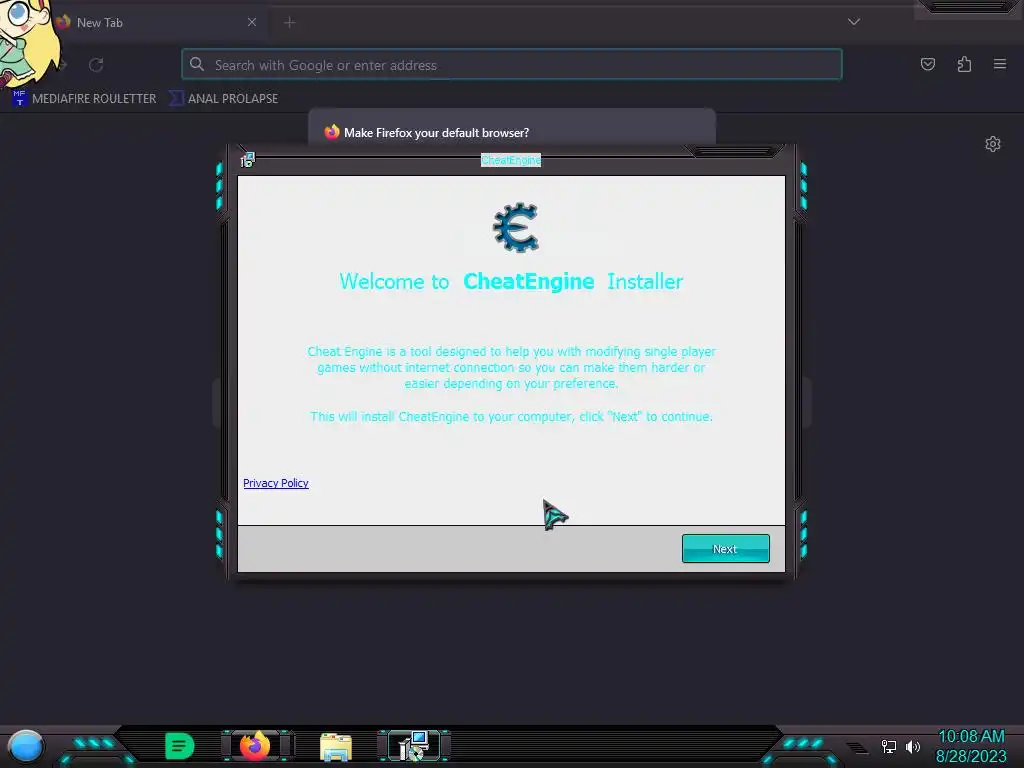Click "Make Firefox your default browser?" prompt text
The height and width of the screenshot is (768, 1024).
(436, 133)
